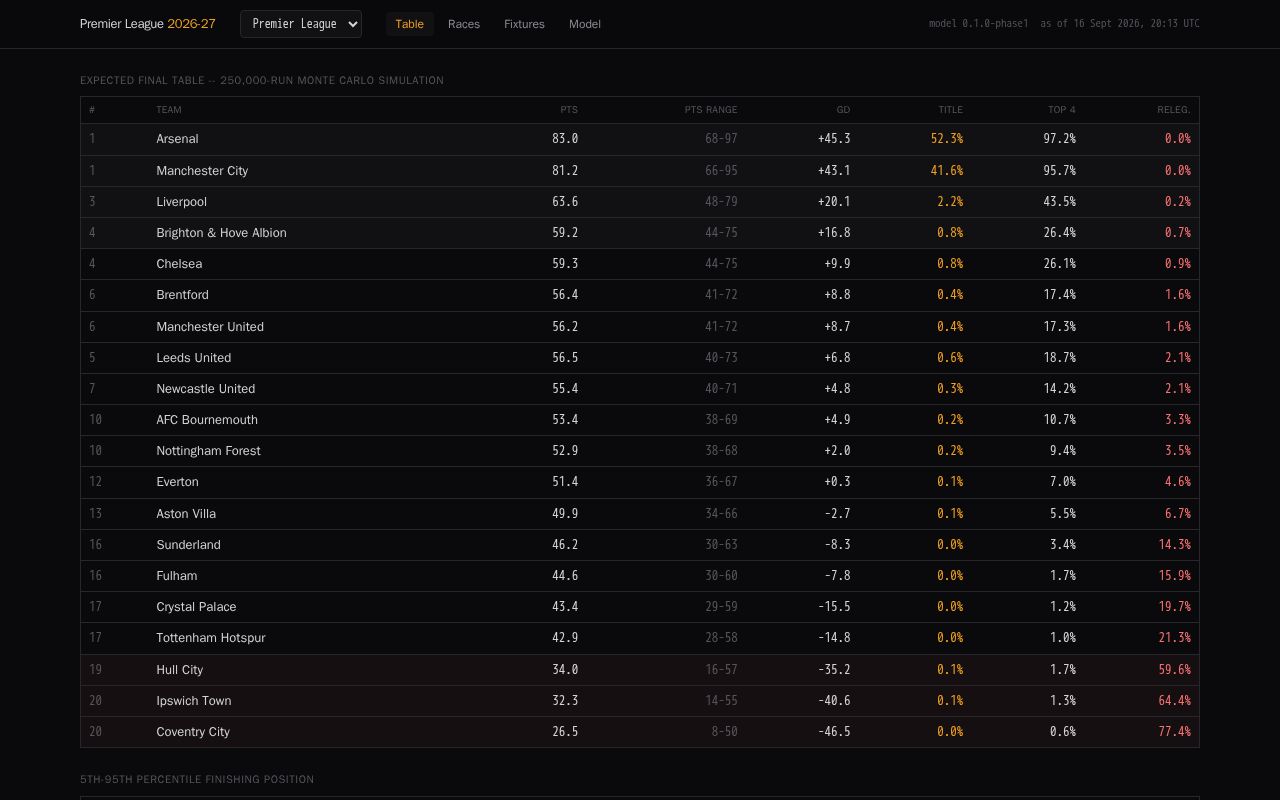Viewport: 1280px width, 800px height.
Task: Go to the Fixtures tab
Action: (524, 24)
